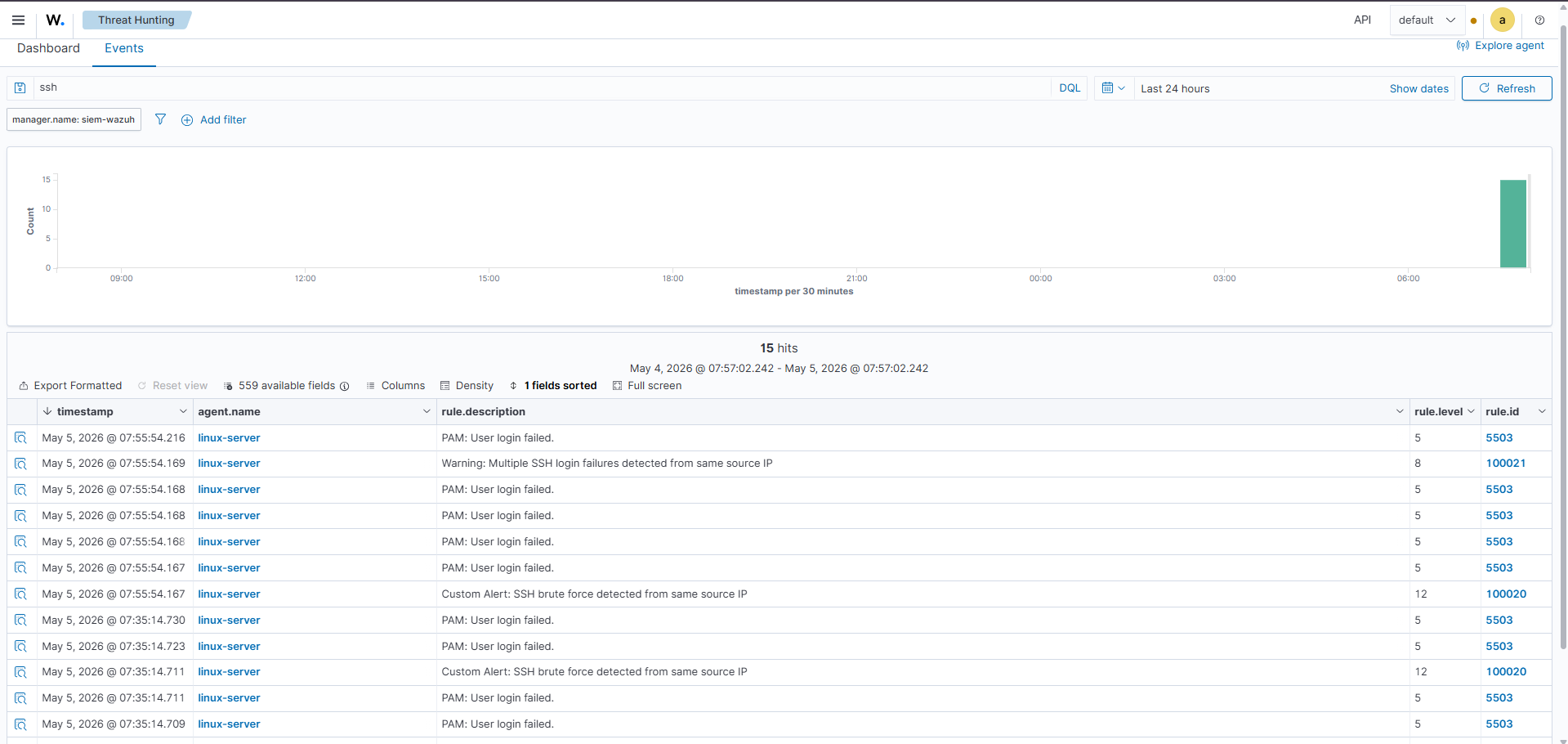Inspect second SSH brute force 07:35:14.711 row
The height and width of the screenshot is (744, 1568).
point(20,672)
